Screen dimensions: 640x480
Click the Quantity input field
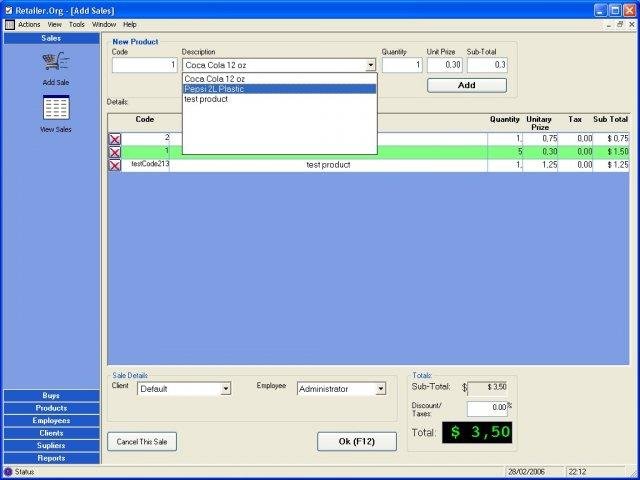(x=402, y=65)
